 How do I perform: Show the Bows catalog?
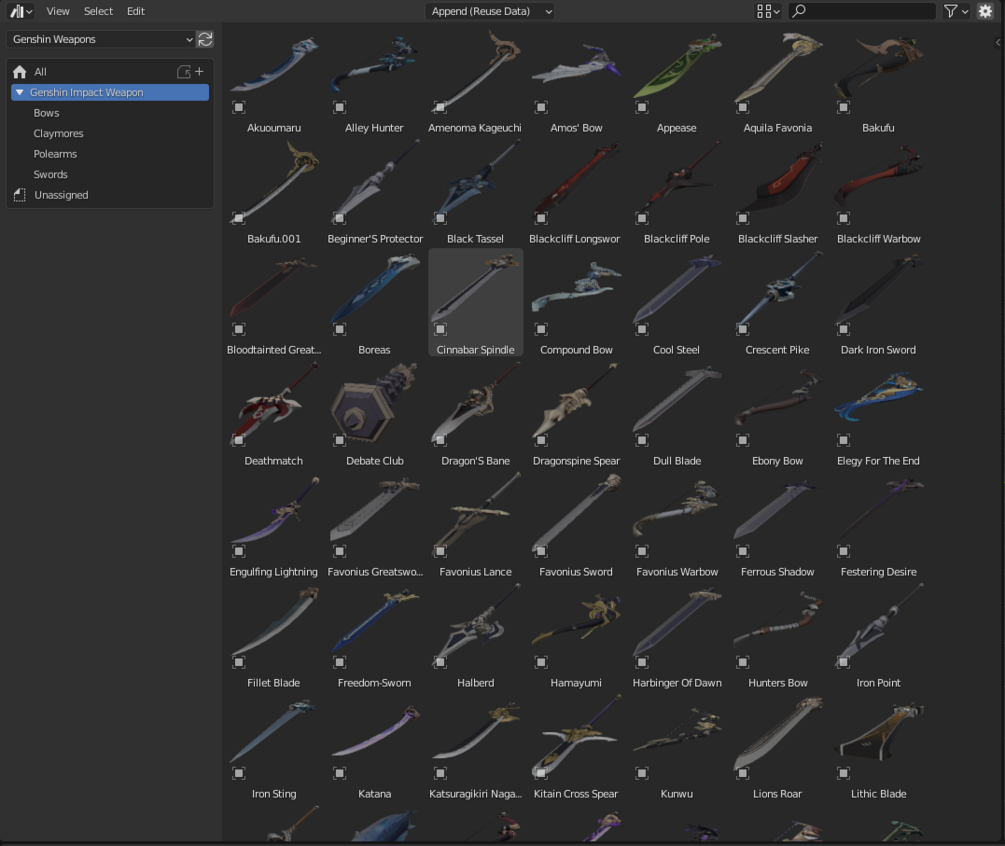[46, 113]
